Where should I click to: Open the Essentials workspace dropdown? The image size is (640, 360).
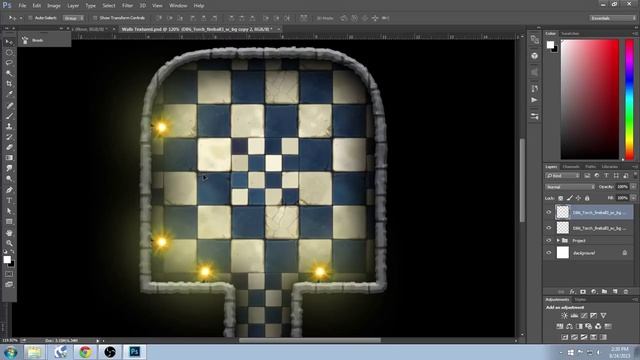click(x=612, y=18)
